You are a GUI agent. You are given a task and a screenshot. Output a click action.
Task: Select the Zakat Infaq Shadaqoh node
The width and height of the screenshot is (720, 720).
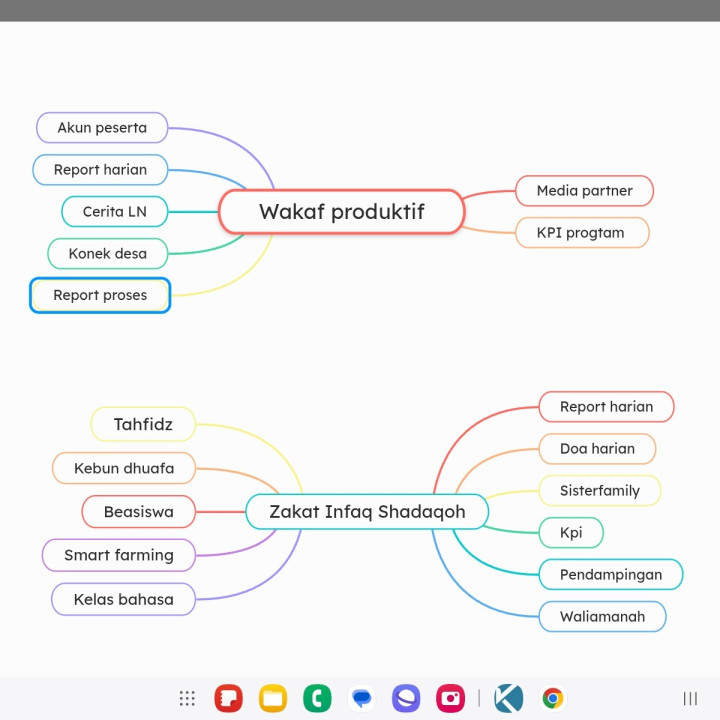pyautogui.click(x=367, y=512)
